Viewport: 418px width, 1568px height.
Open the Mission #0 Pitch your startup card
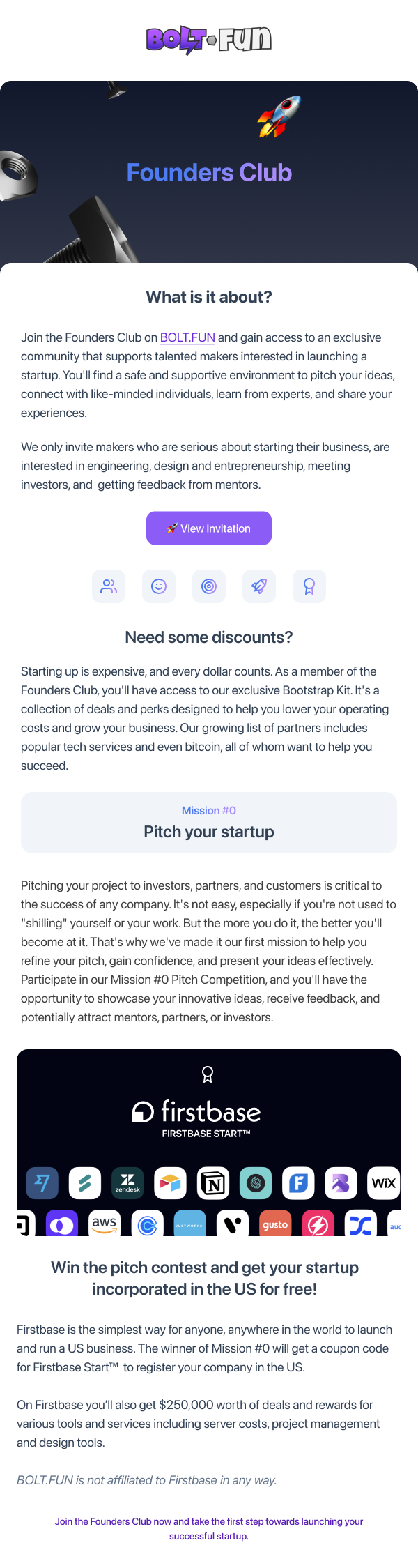(209, 823)
